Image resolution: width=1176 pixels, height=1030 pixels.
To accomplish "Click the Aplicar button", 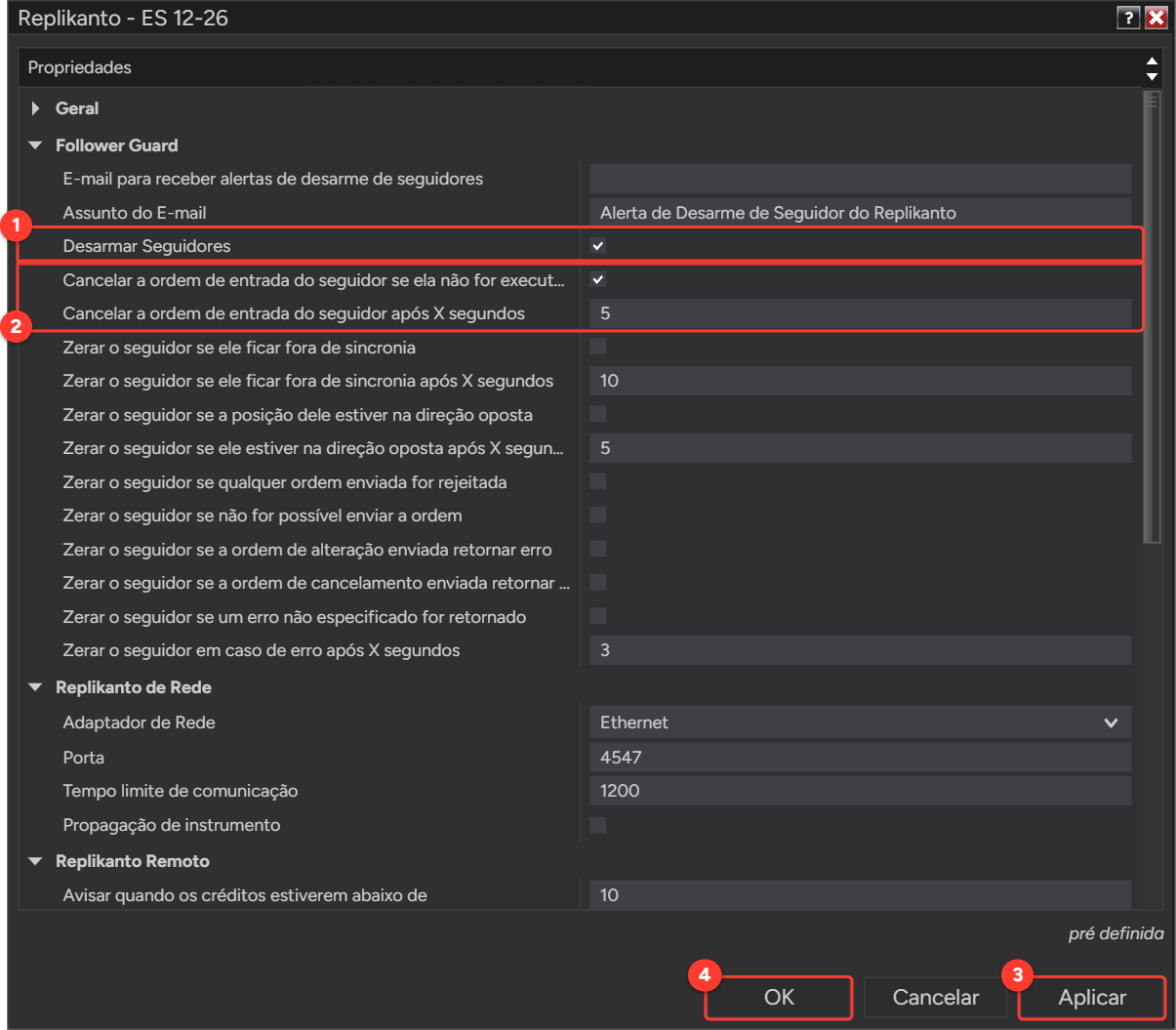I will (x=1092, y=998).
